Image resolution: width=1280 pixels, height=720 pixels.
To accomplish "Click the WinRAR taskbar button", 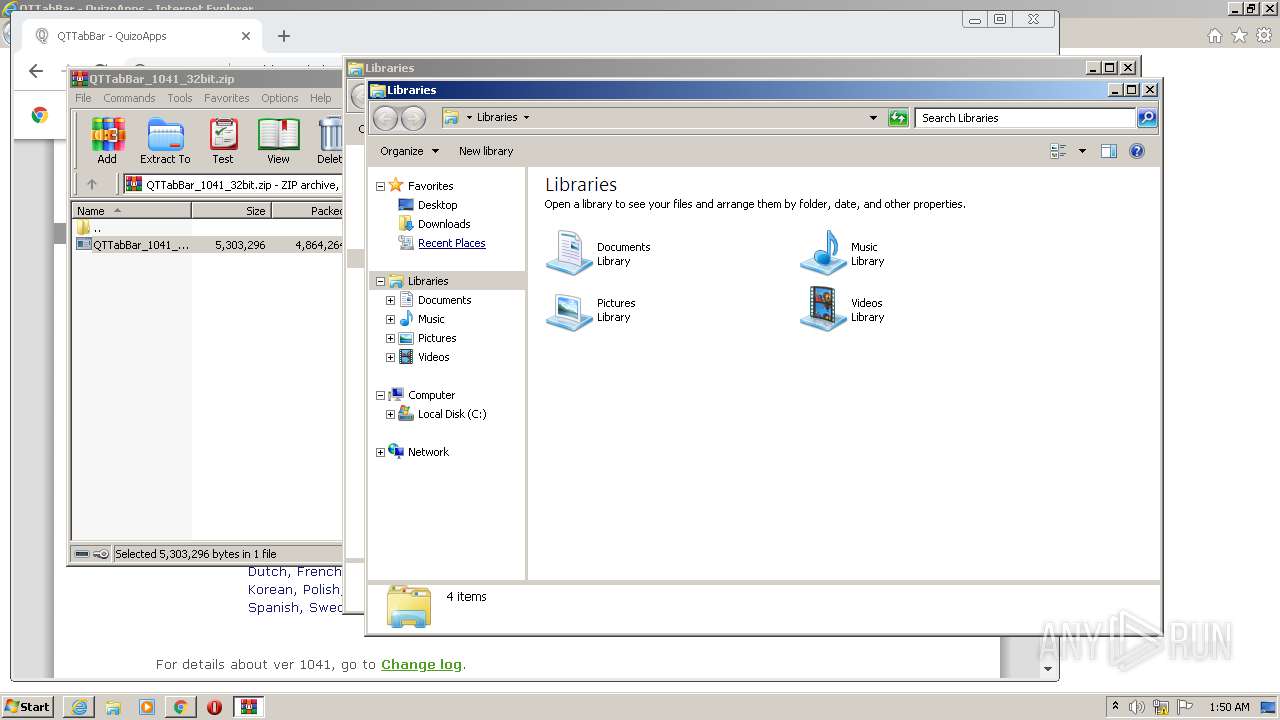I will [249, 707].
